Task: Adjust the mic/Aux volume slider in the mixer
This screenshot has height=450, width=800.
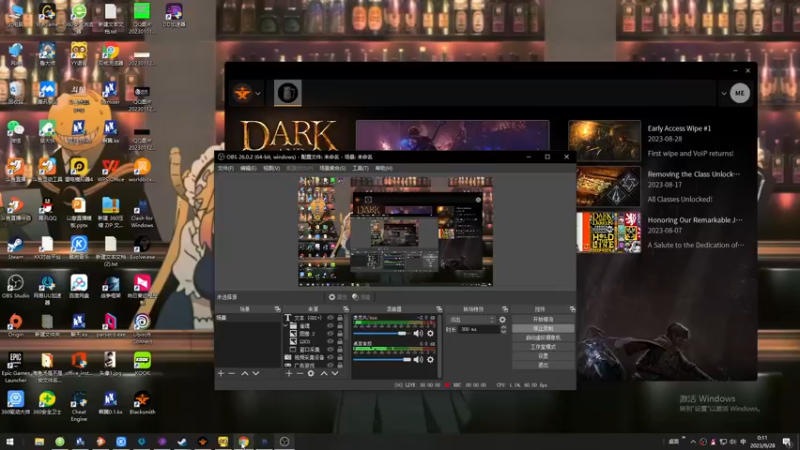Action: (382, 333)
